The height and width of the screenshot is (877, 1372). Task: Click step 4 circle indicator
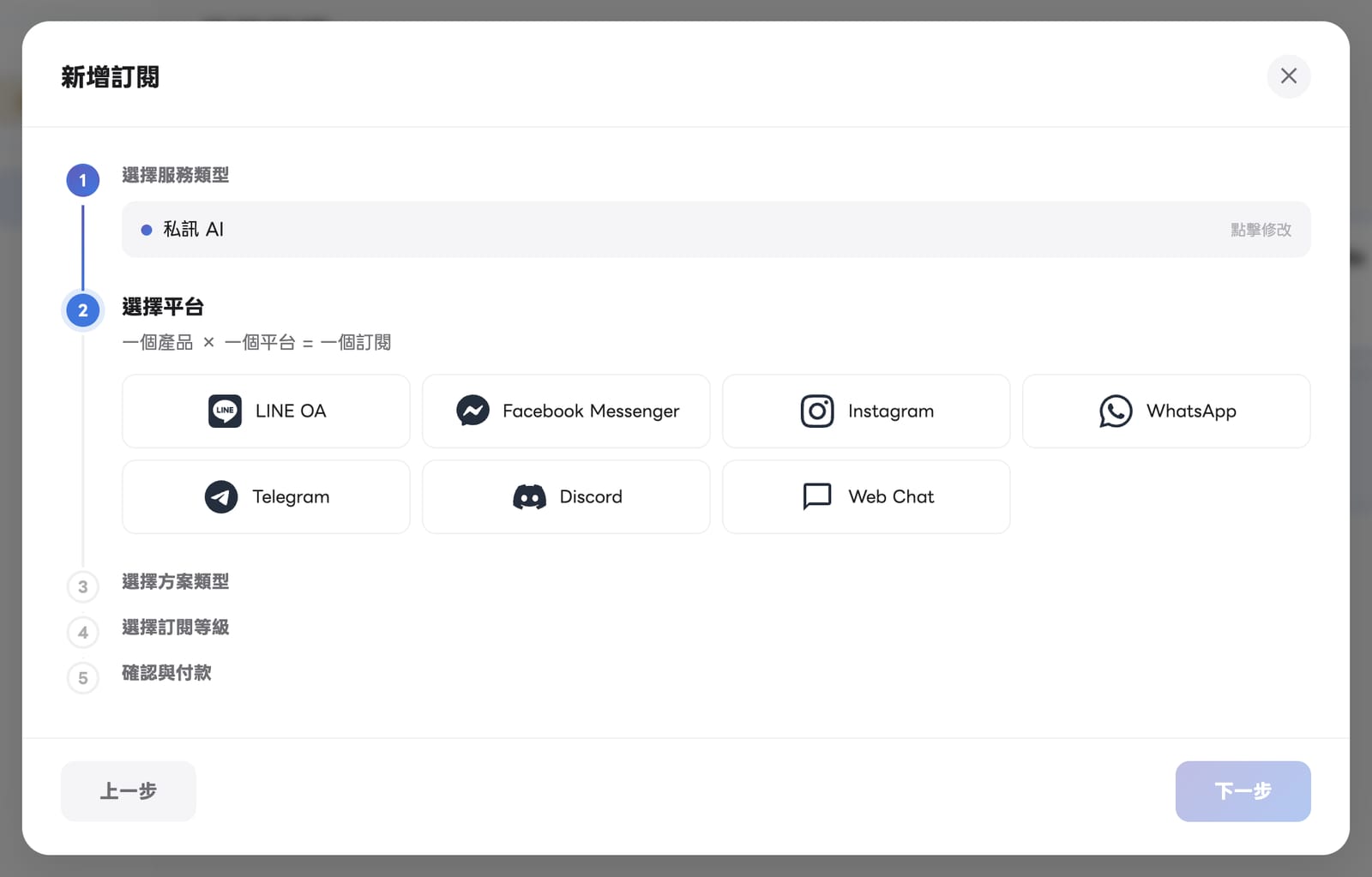(83, 632)
